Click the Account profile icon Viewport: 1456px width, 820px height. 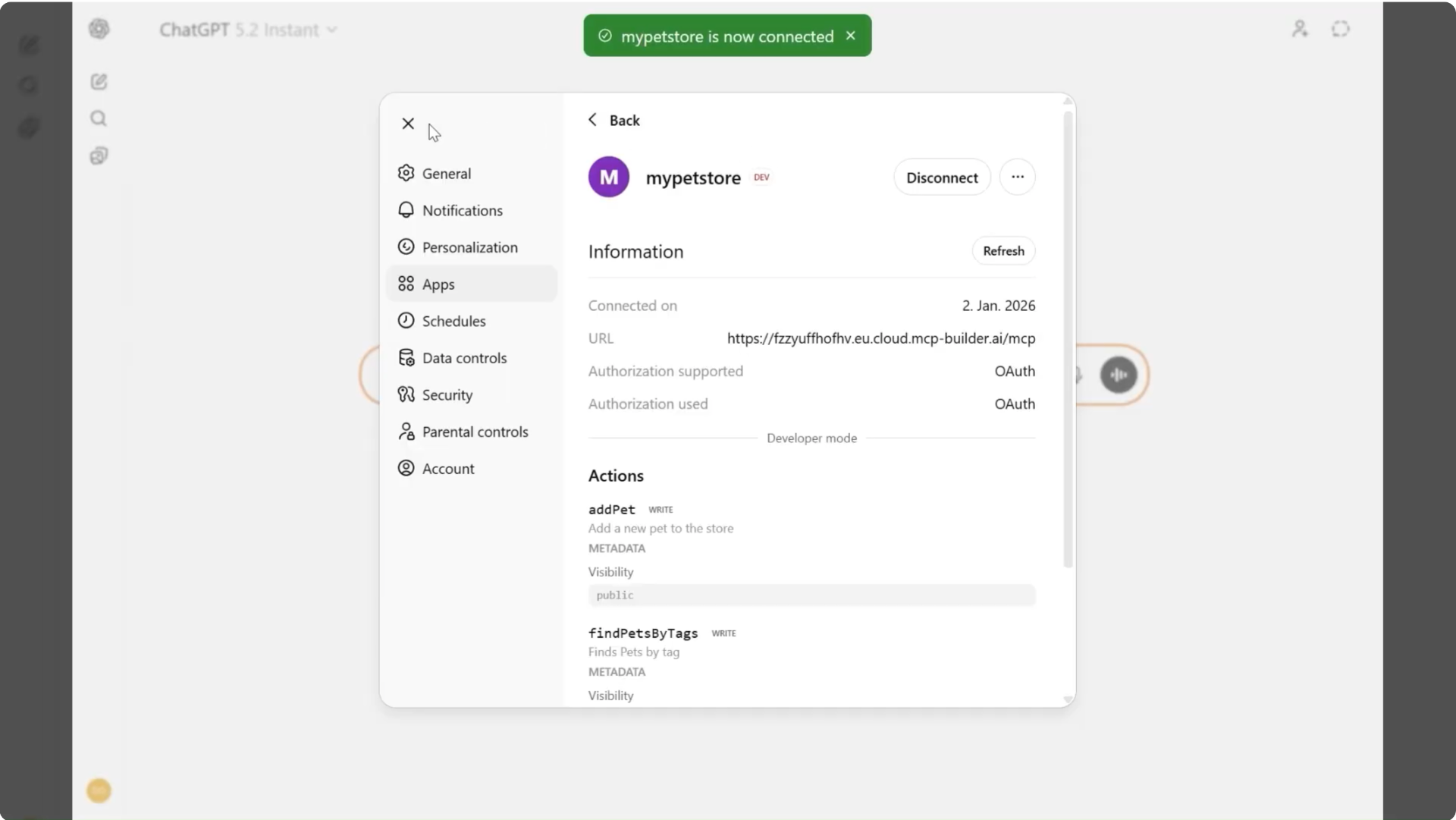tap(406, 468)
